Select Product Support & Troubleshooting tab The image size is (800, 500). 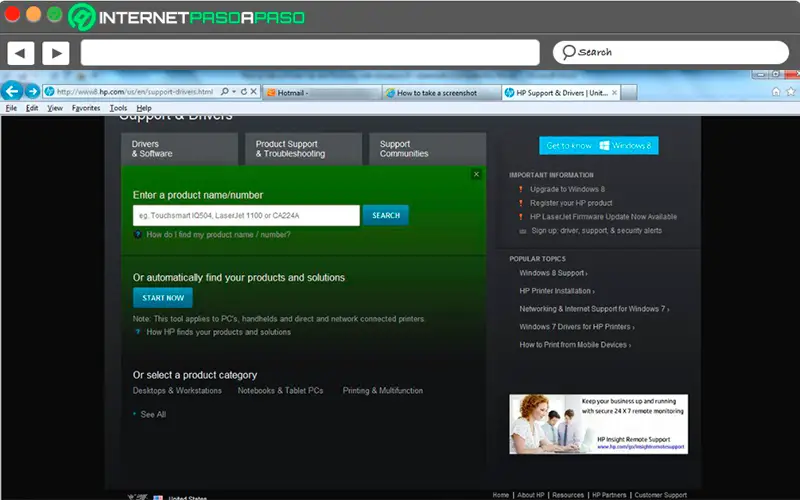[x=304, y=149]
